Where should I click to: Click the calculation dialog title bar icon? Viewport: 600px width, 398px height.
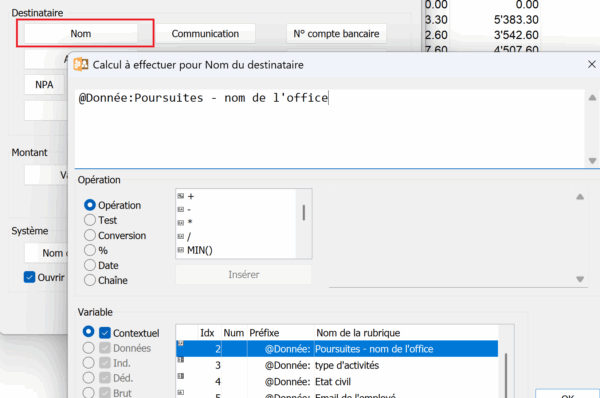coord(81,64)
